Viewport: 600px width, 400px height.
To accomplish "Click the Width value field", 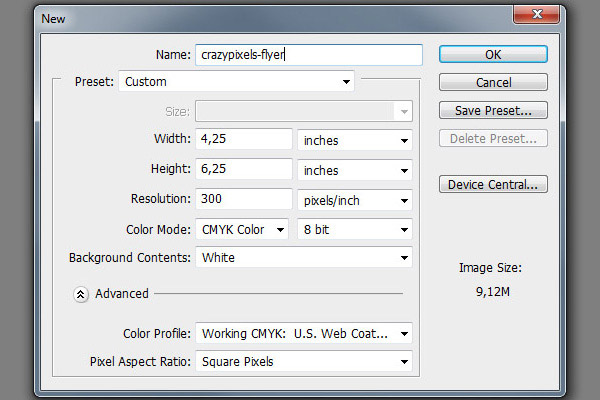I will click(243, 141).
